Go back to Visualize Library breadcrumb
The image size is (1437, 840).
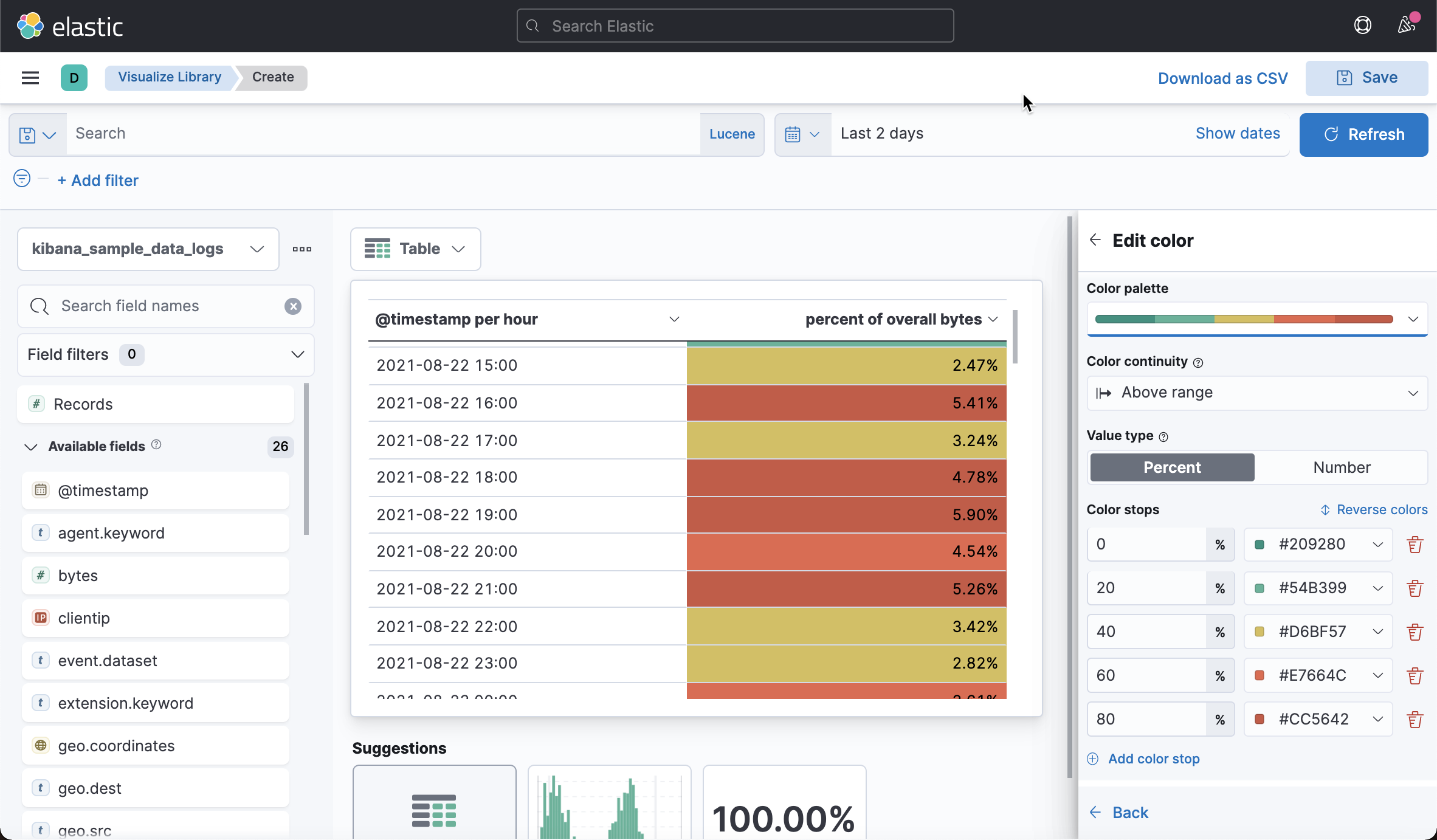coord(169,77)
